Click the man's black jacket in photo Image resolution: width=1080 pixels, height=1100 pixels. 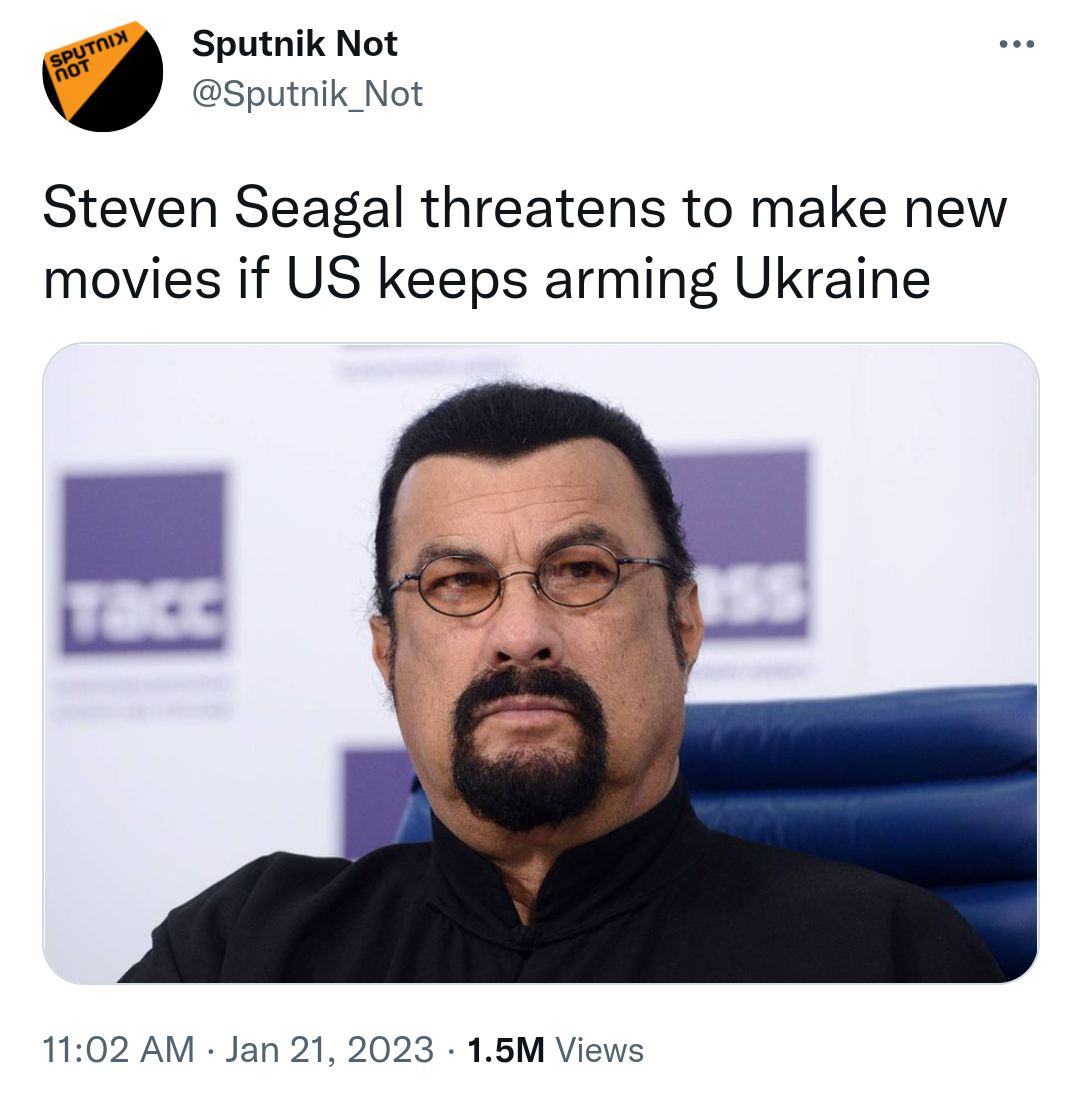click(300, 920)
